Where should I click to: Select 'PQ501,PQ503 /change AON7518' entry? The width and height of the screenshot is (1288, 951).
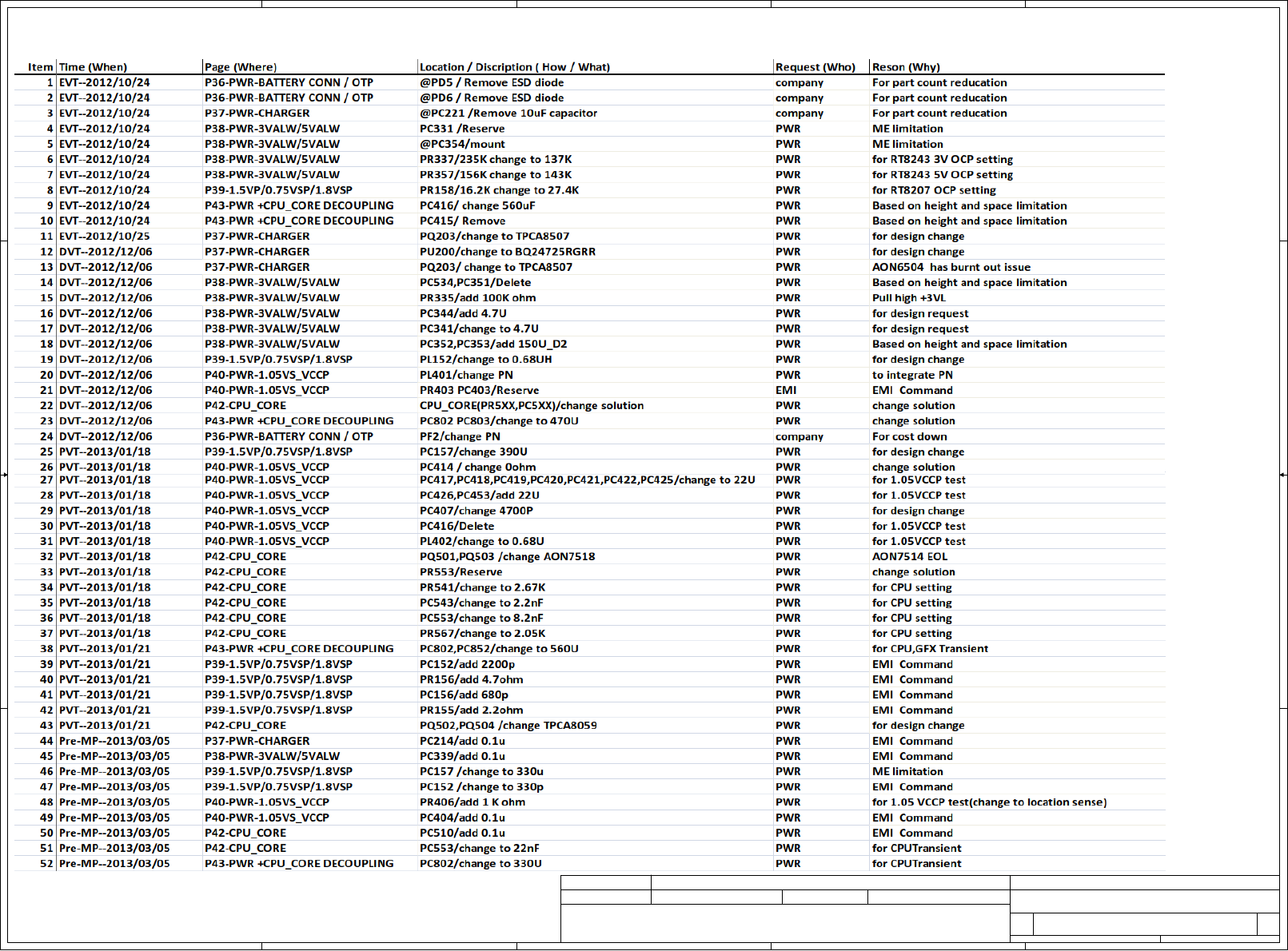[x=507, y=556]
